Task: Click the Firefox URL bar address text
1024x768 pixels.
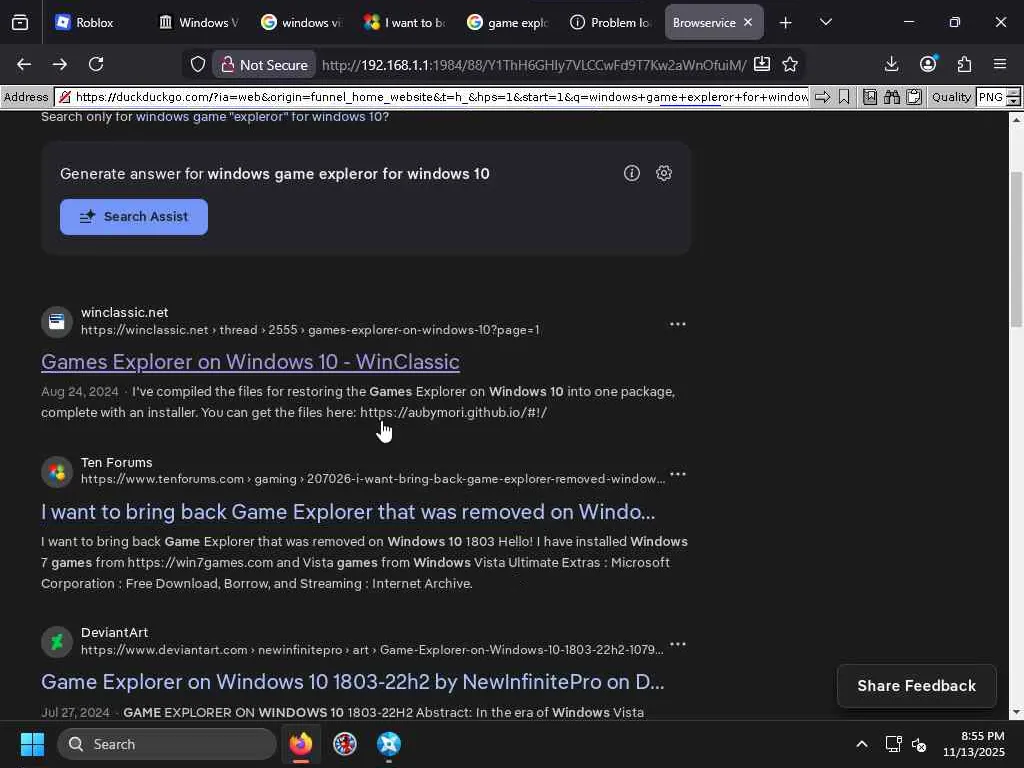Action: pos(534,65)
